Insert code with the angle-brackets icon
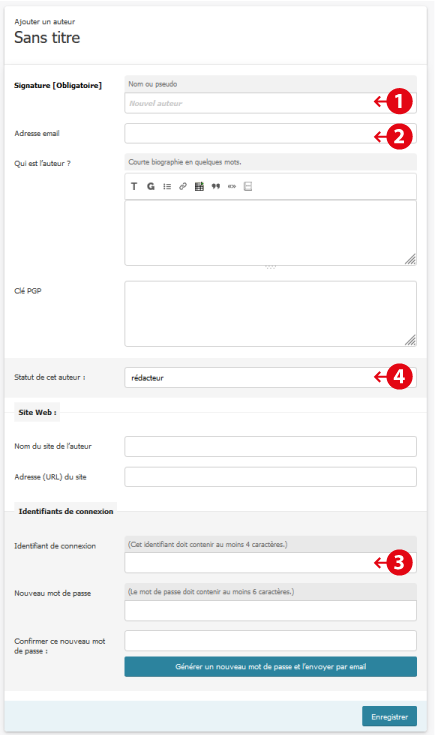The width and height of the screenshot is (435, 735). coord(232,187)
